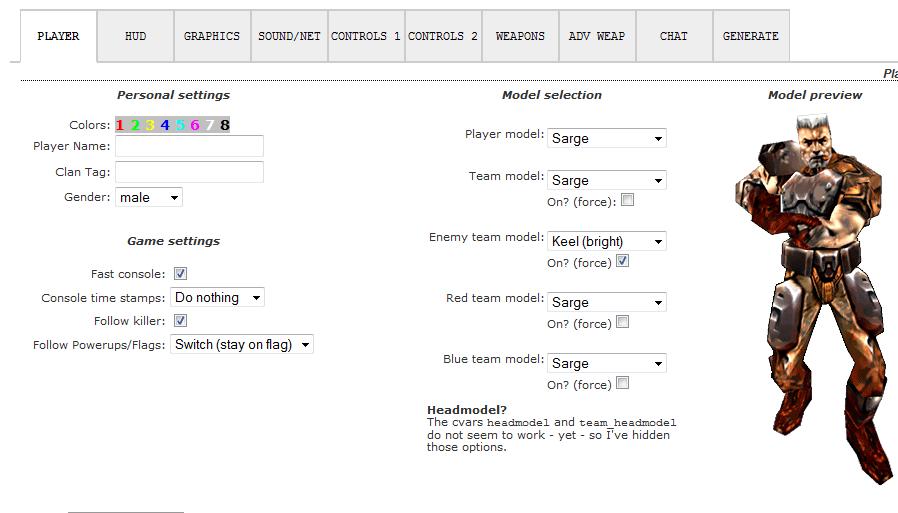The width and height of the screenshot is (898, 513).
Task: Go to the SOUND/NET tab
Action: click(289, 36)
